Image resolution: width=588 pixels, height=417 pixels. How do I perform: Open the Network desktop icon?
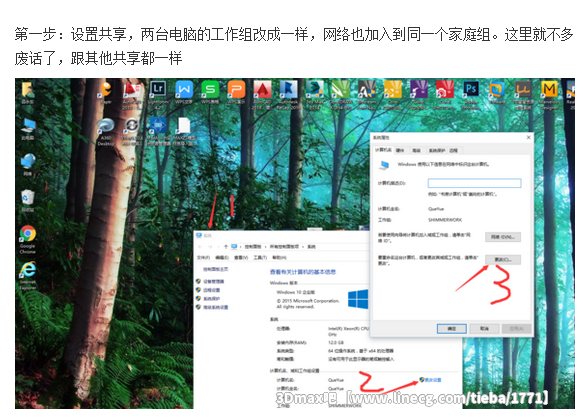tap(28, 165)
